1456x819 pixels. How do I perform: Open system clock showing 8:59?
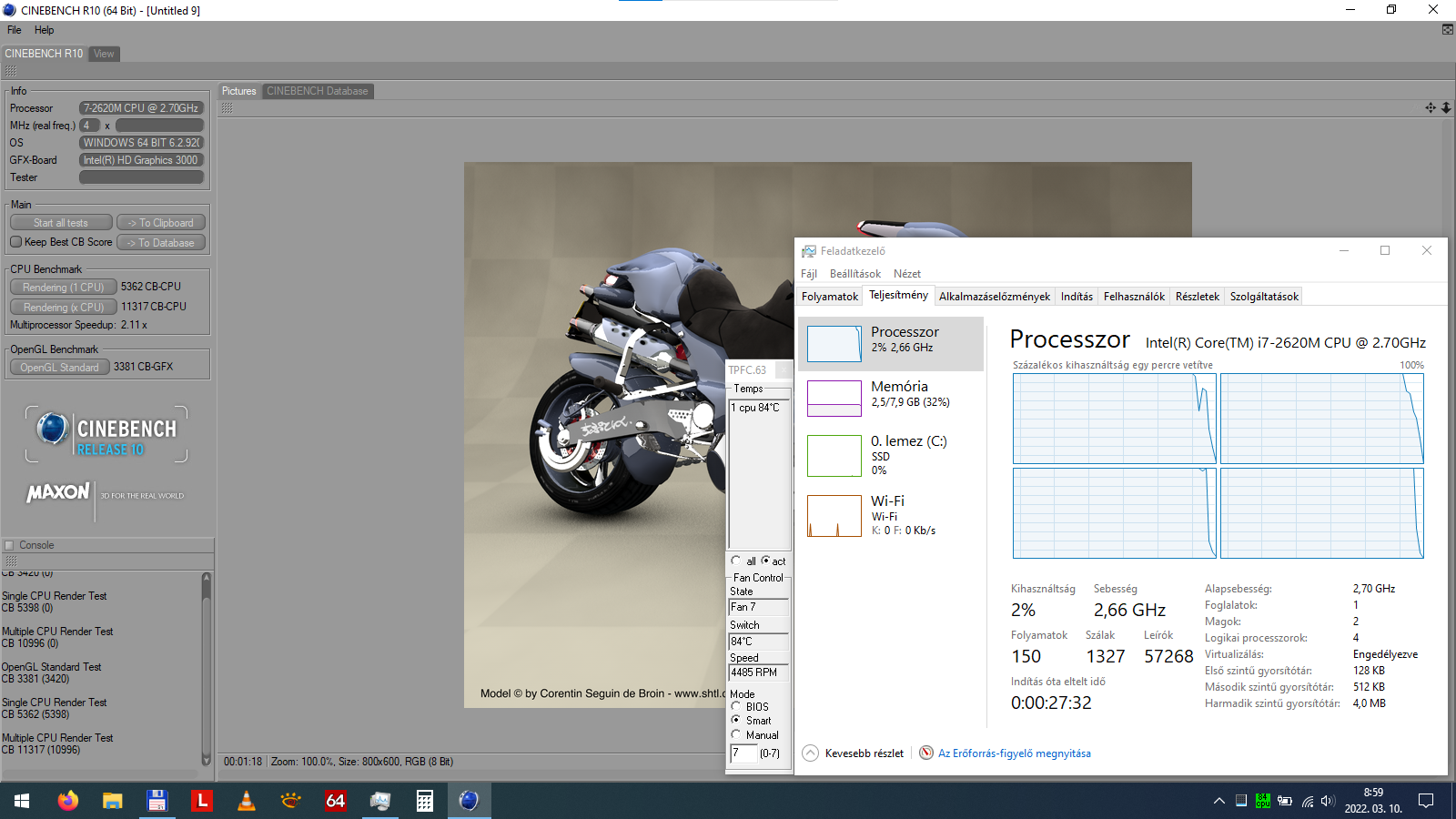1373,801
